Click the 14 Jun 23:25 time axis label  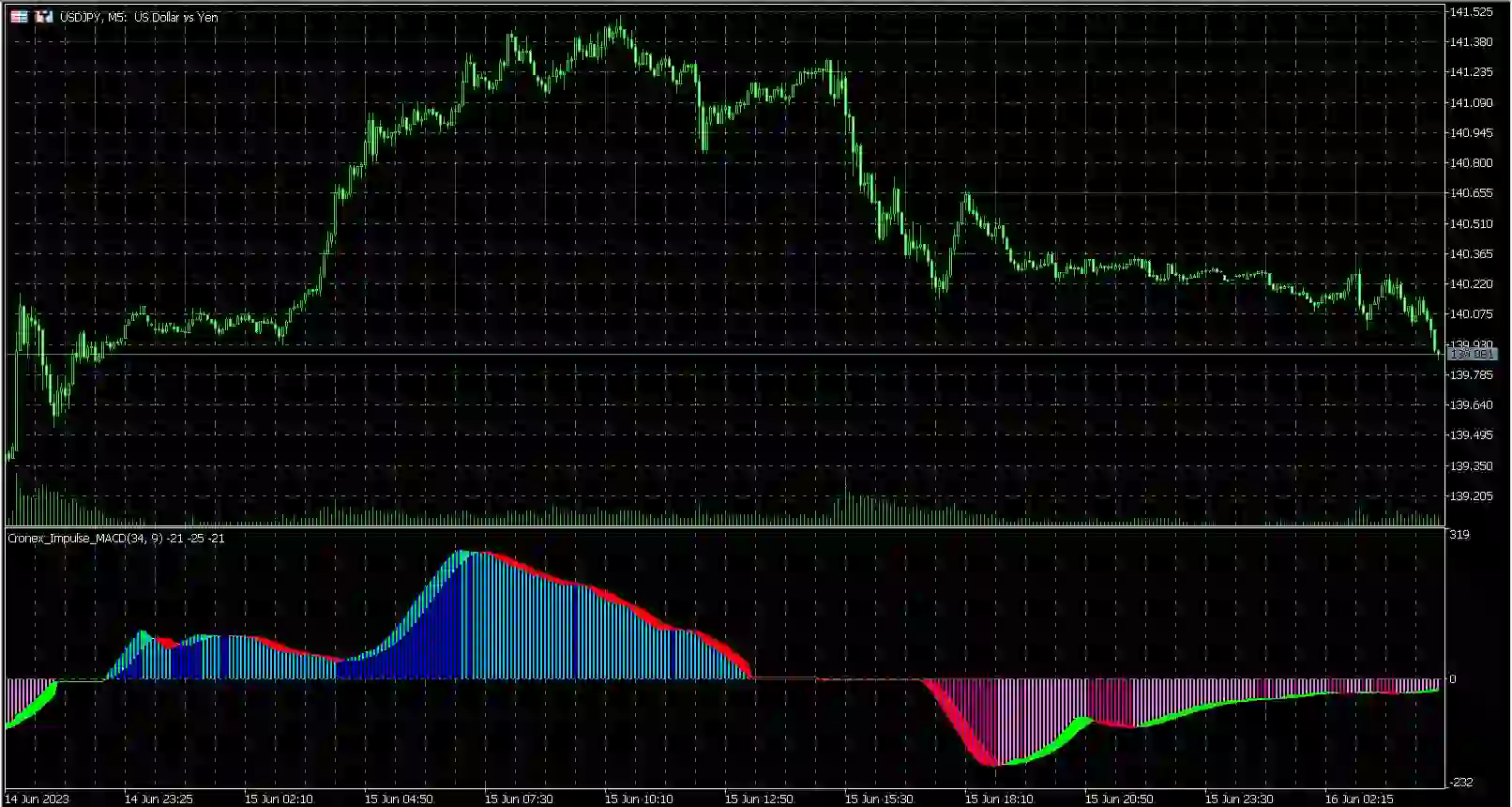(159, 799)
